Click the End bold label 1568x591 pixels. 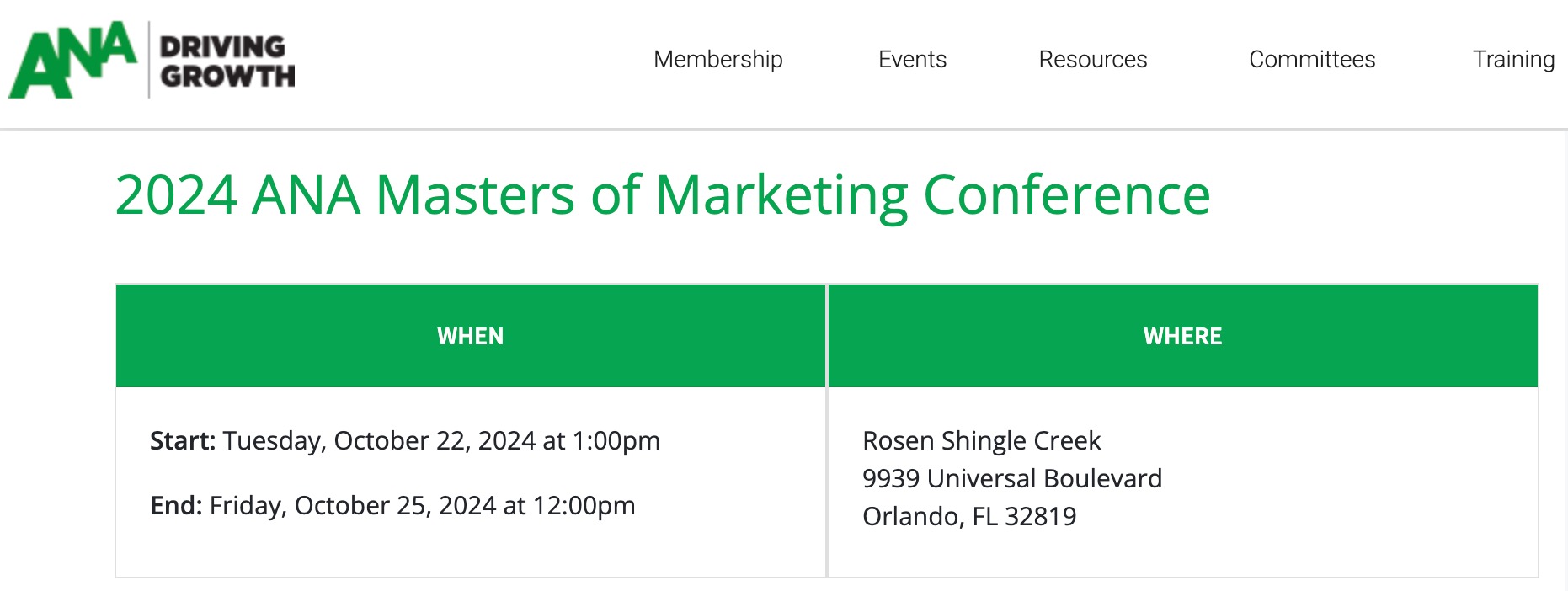(x=174, y=505)
